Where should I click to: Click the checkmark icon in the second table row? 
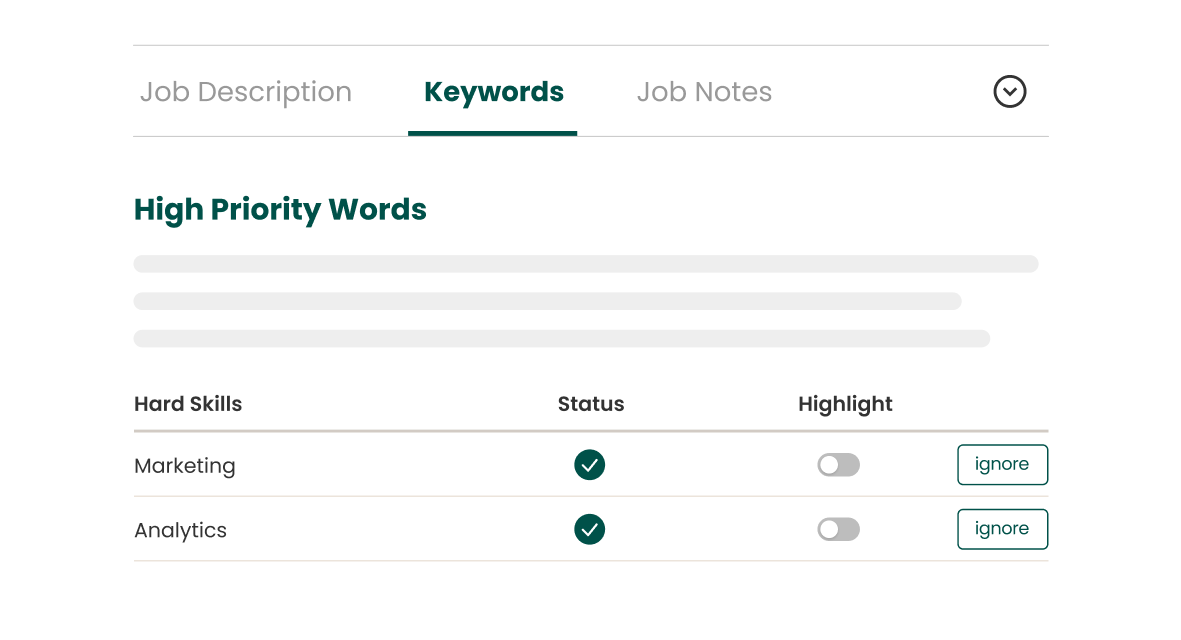pos(590,529)
